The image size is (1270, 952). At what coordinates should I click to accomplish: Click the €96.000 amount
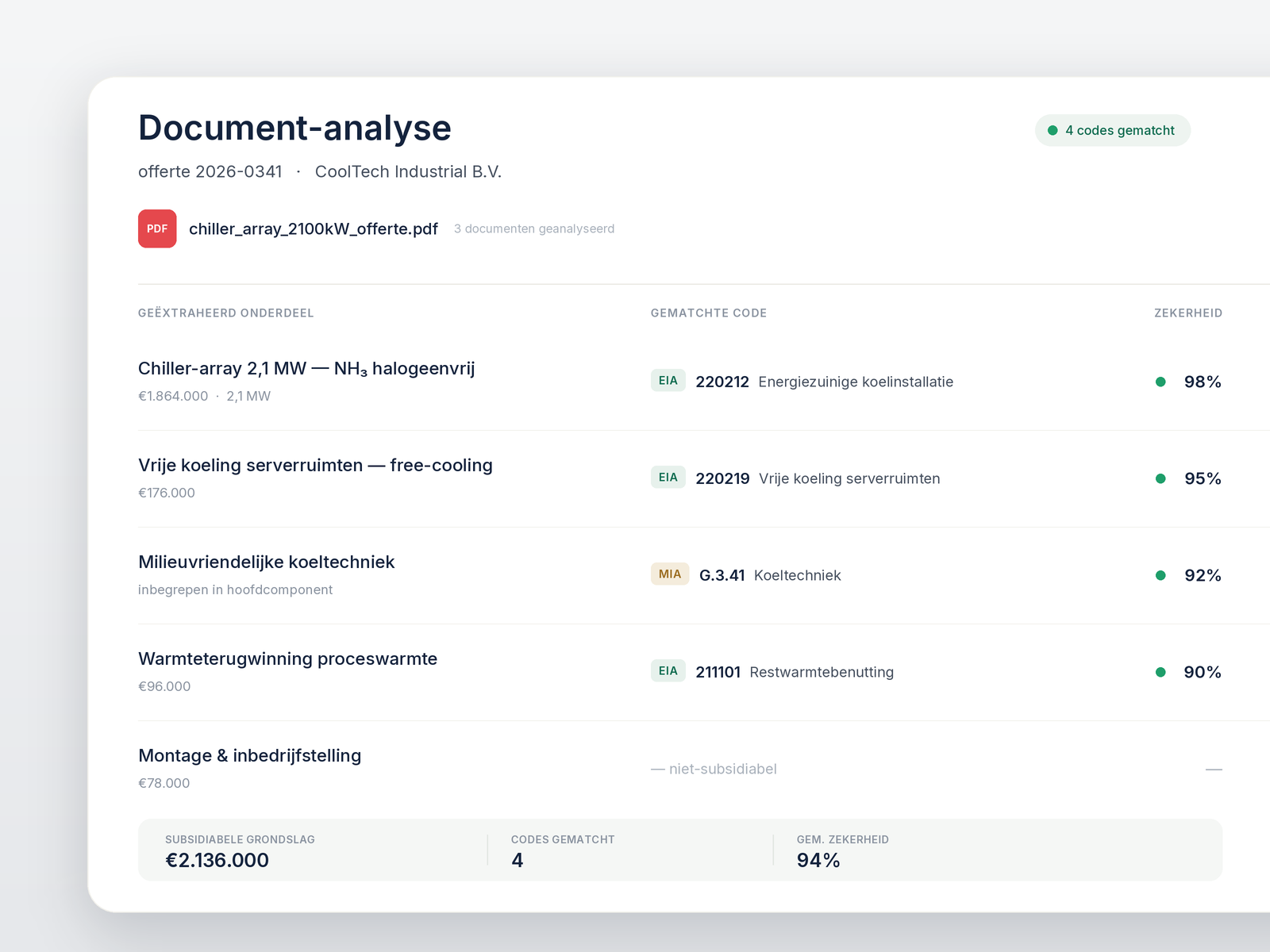click(x=164, y=686)
